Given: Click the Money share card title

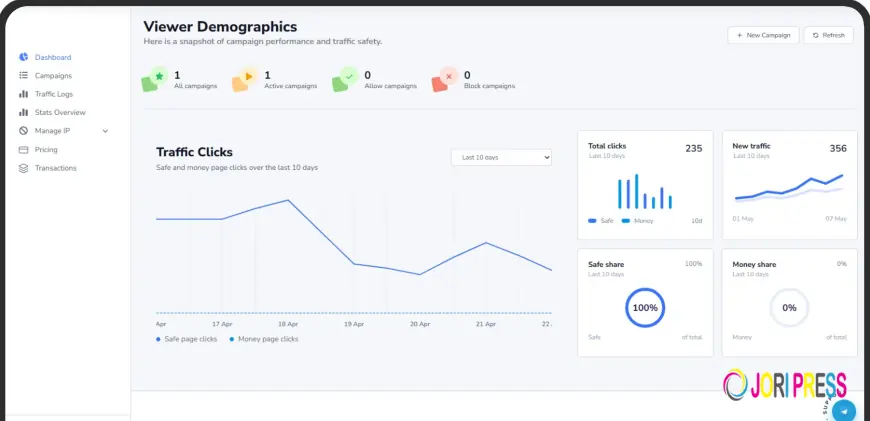Looking at the screenshot, I should point(754,265).
